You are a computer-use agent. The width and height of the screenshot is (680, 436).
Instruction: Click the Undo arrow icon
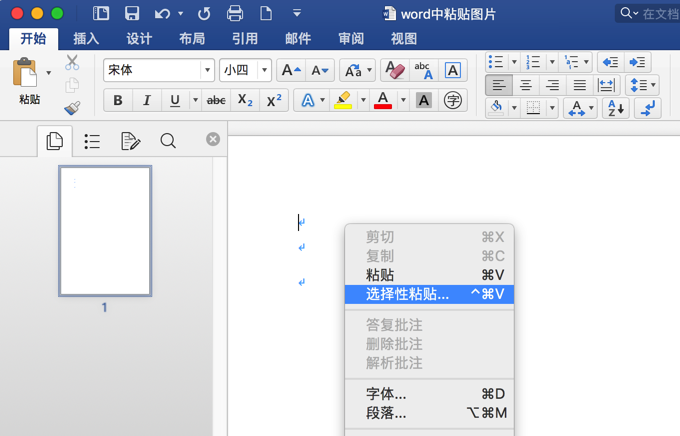coord(162,14)
